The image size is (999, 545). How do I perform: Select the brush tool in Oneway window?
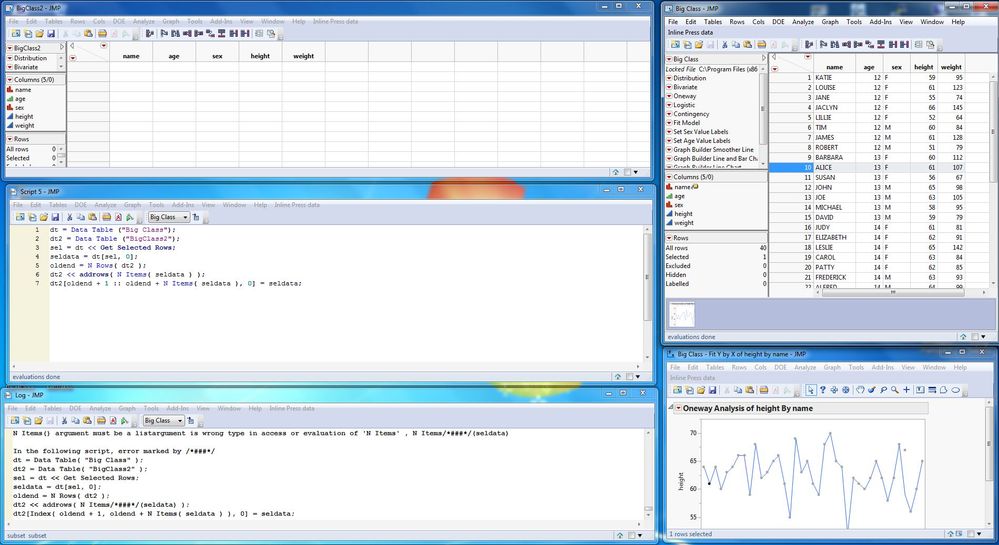872,390
